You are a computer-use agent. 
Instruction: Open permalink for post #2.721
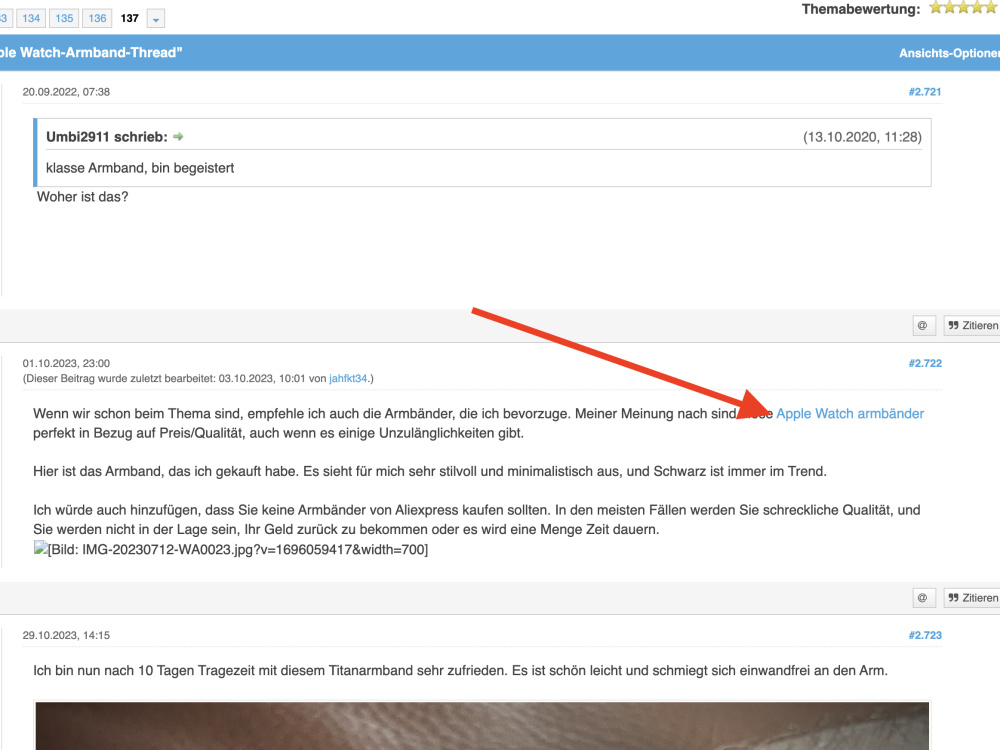(924, 92)
